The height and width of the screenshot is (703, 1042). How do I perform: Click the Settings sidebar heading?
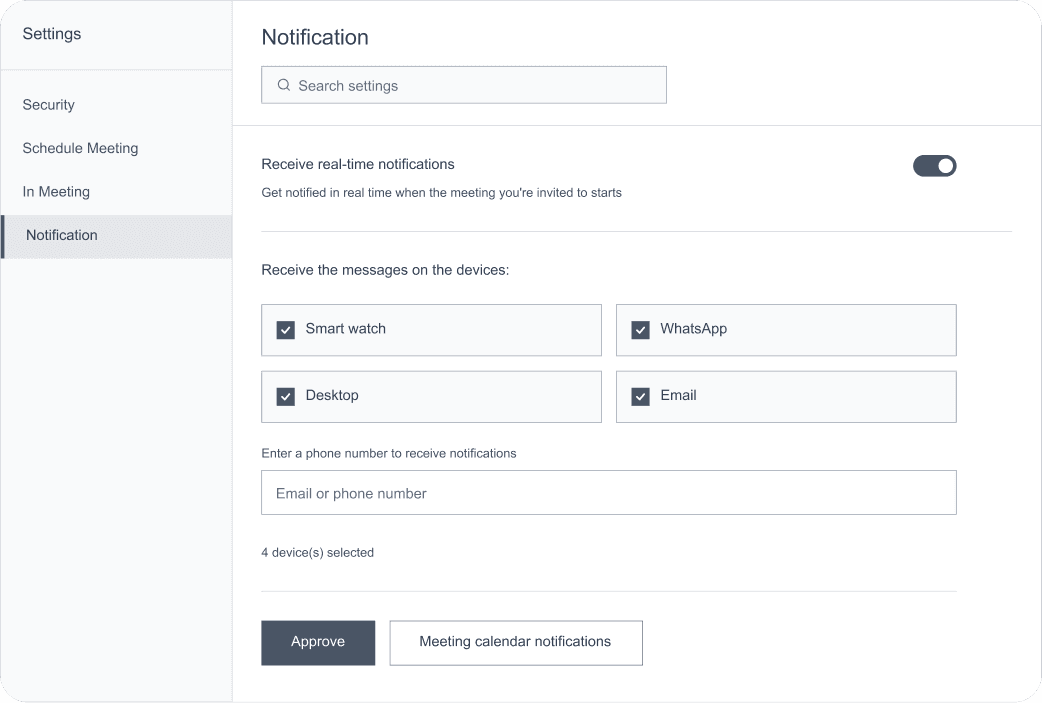click(x=52, y=34)
